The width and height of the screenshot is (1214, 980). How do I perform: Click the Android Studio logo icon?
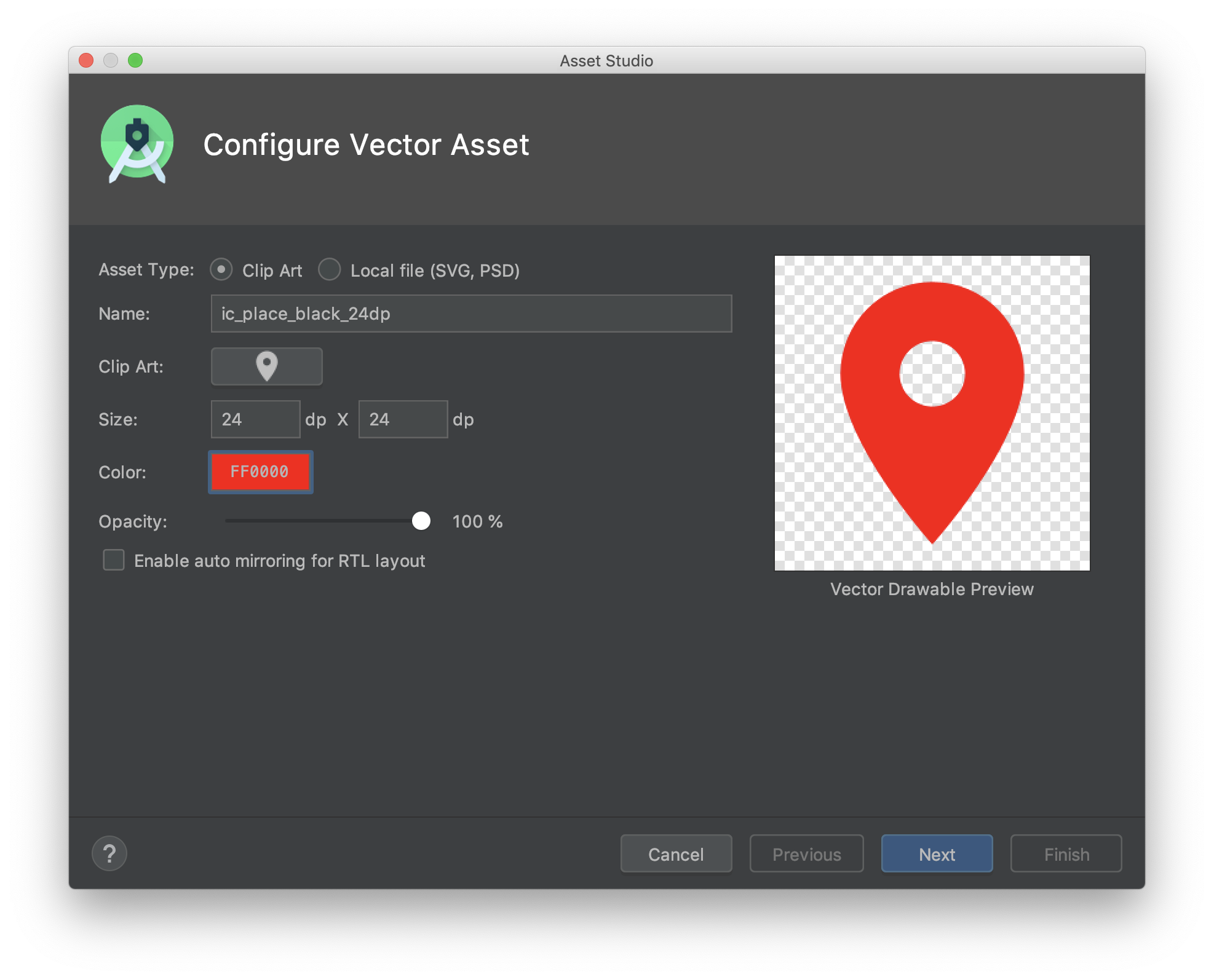pyautogui.click(x=137, y=144)
